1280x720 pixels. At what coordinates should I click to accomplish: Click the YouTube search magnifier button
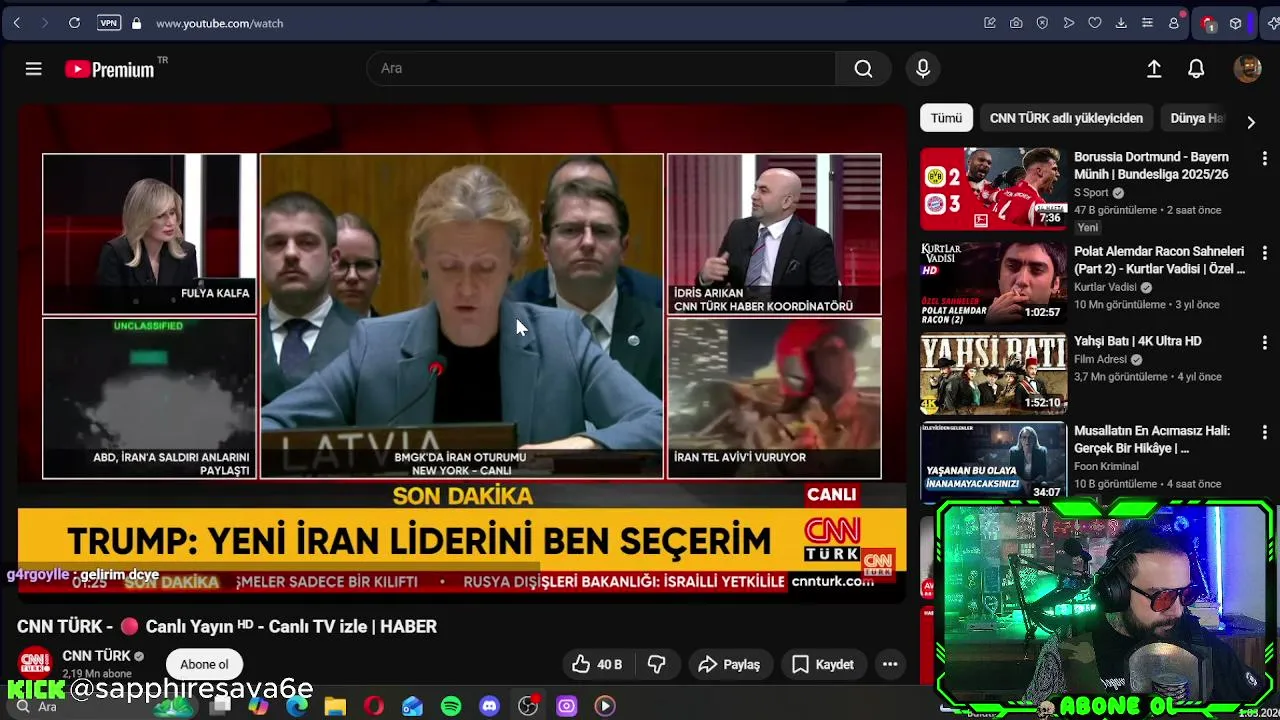click(x=863, y=68)
